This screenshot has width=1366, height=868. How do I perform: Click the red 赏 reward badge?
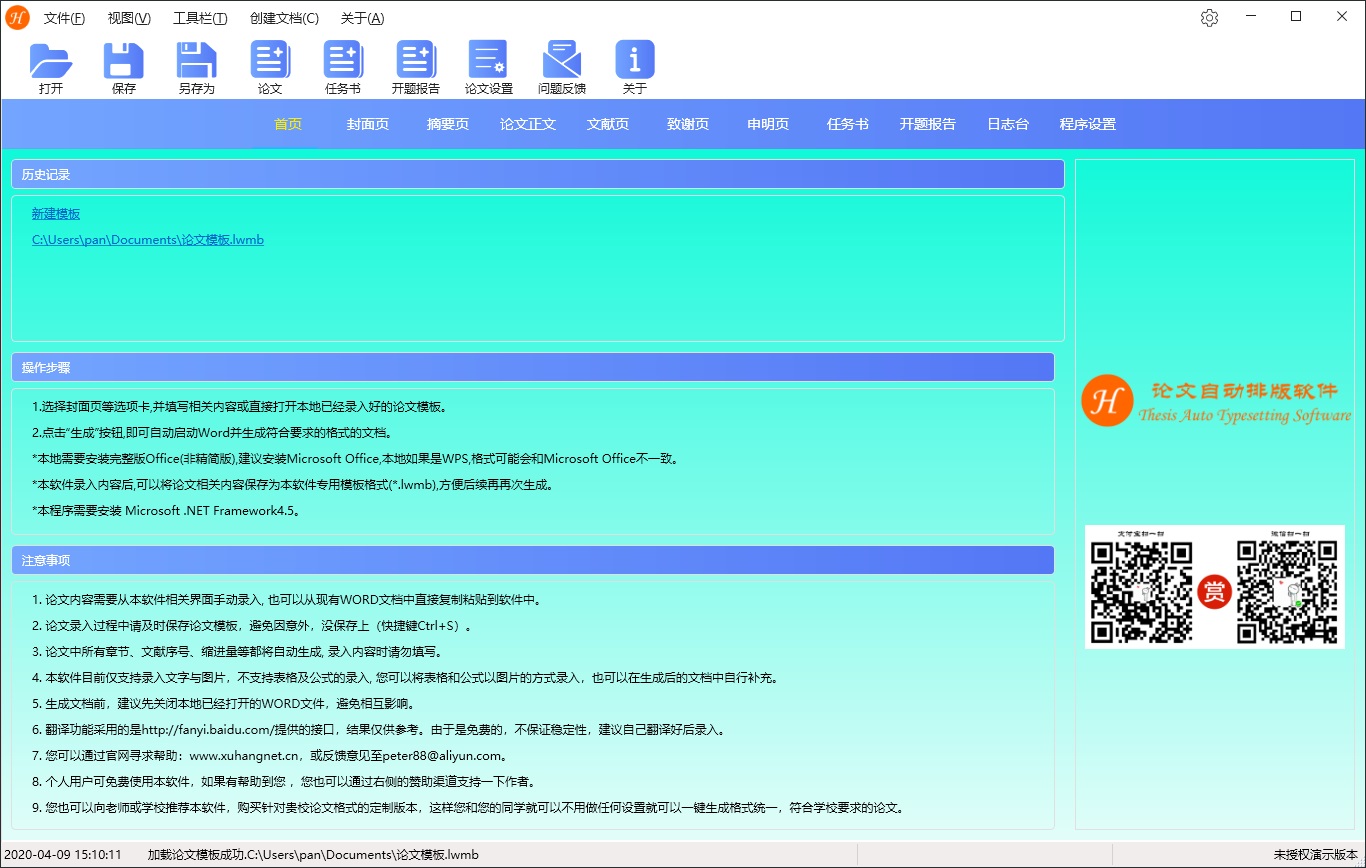pyautogui.click(x=1214, y=593)
